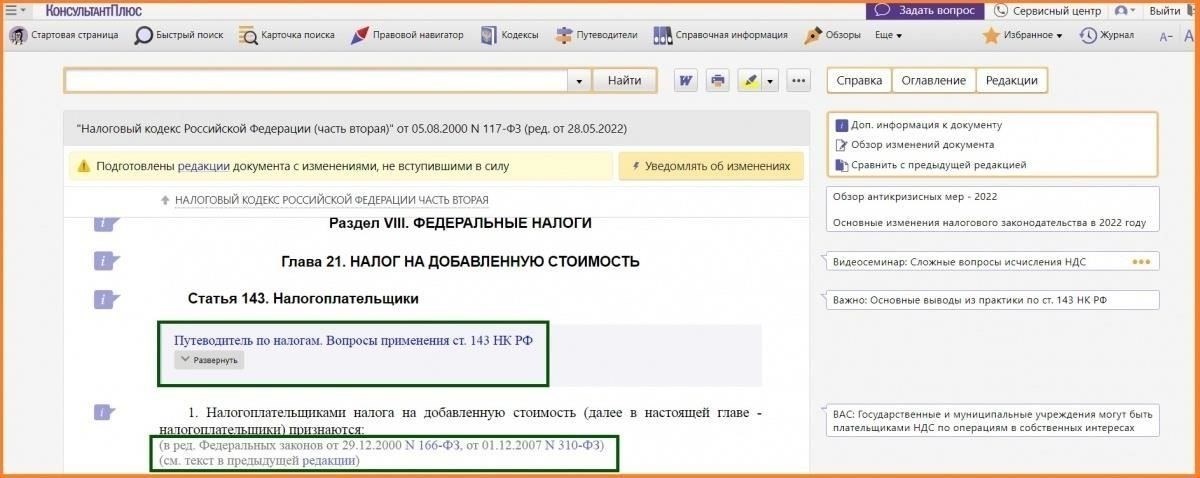The image size is (1200, 478).
Task: Select the highlighter marker tool
Action: point(748,81)
